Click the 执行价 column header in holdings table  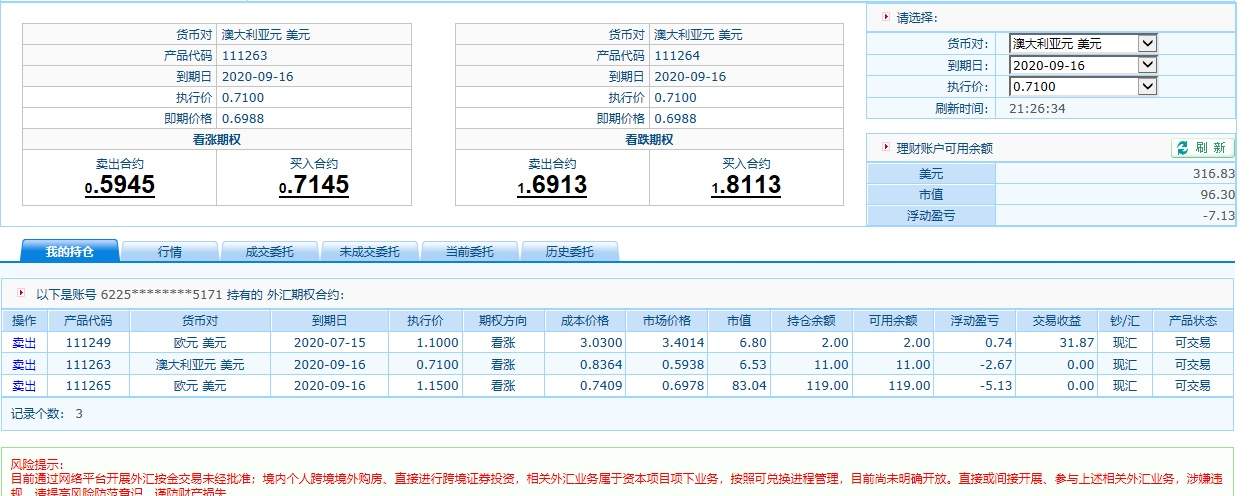[424, 321]
